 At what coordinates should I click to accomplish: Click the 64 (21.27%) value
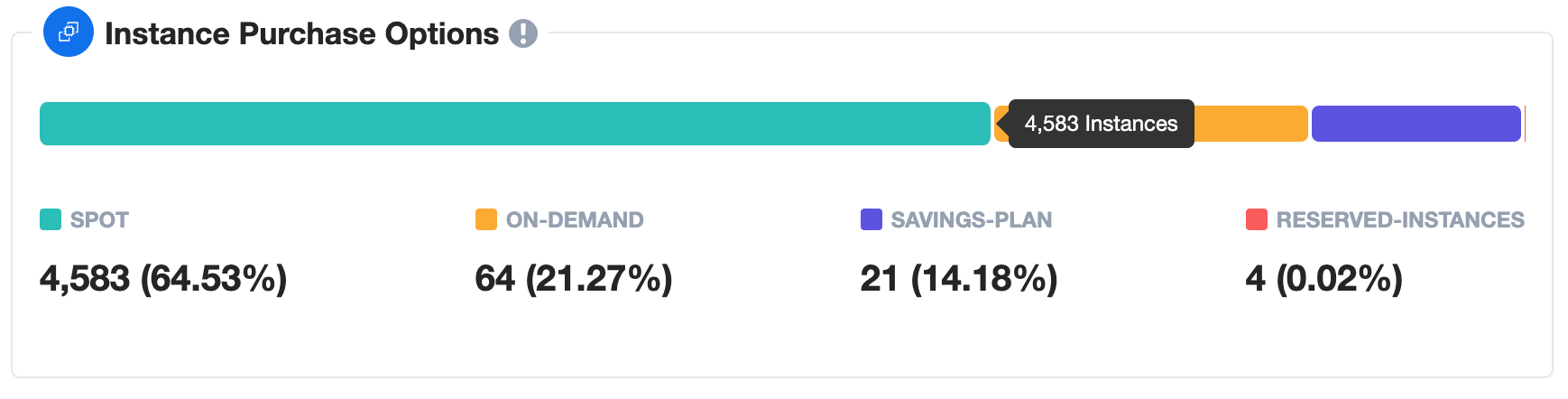574,278
